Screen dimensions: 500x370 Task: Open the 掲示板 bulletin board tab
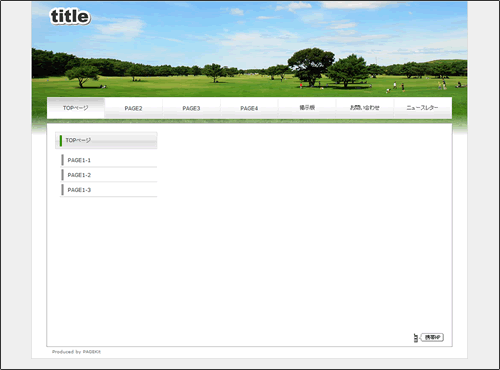point(307,108)
